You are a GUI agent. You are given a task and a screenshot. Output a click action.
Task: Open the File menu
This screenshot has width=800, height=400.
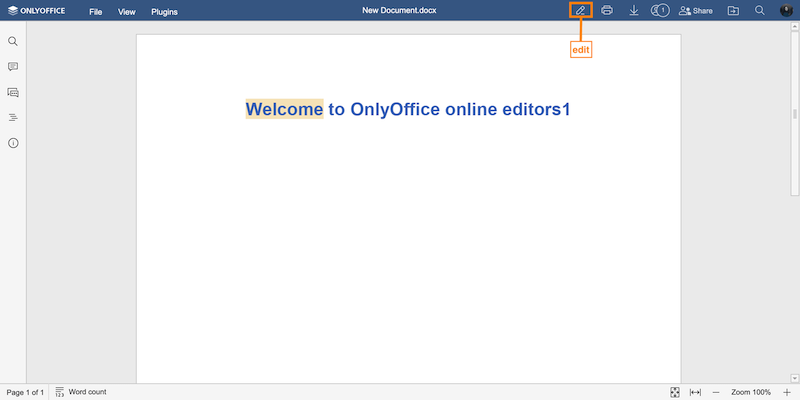pos(95,12)
